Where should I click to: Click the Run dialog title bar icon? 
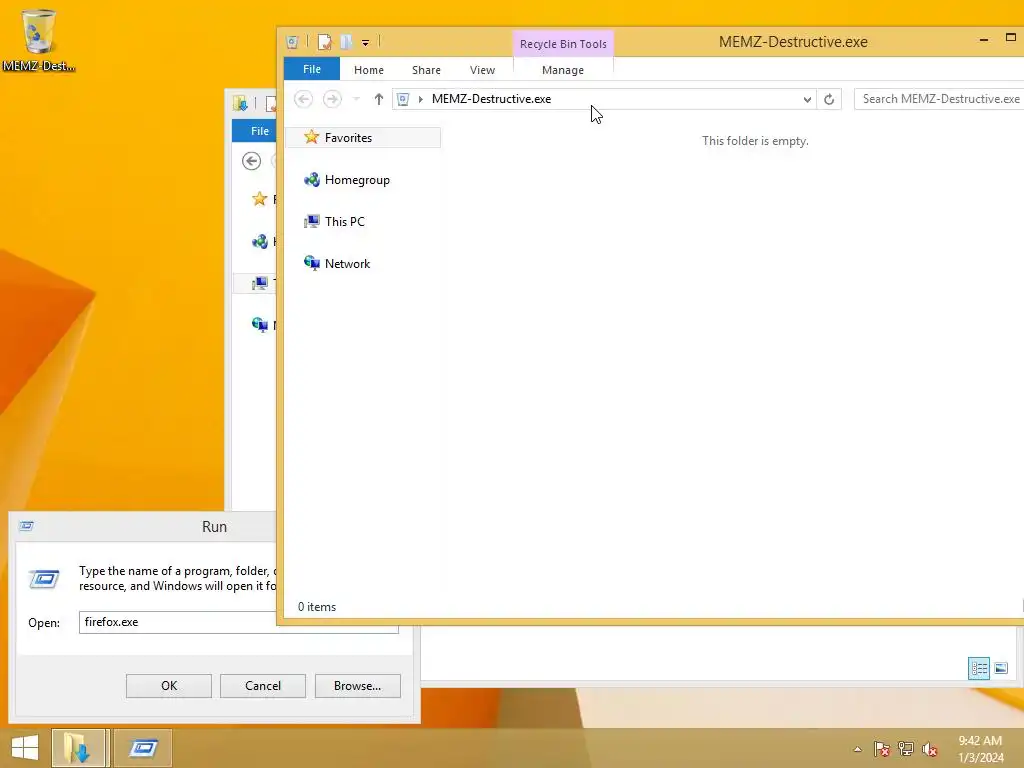27,526
